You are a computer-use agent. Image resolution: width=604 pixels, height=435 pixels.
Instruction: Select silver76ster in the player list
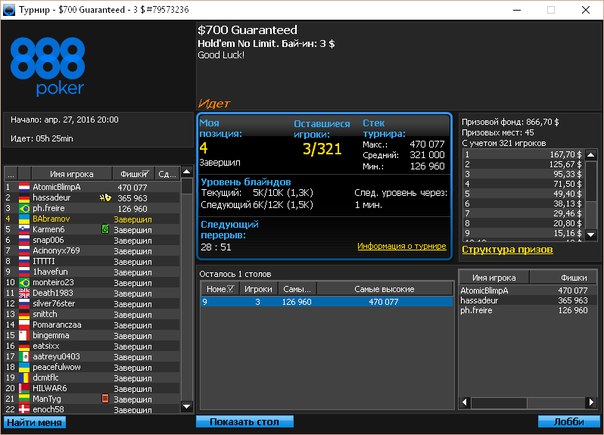[x=92, y=304]
